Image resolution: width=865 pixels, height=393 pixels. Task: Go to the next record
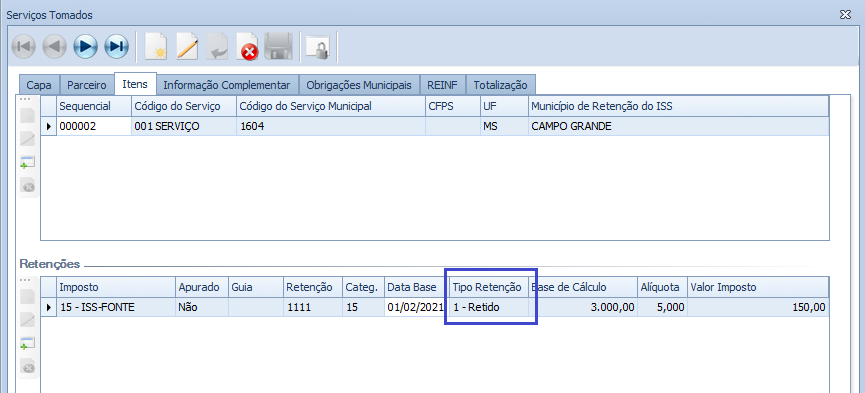85,46
